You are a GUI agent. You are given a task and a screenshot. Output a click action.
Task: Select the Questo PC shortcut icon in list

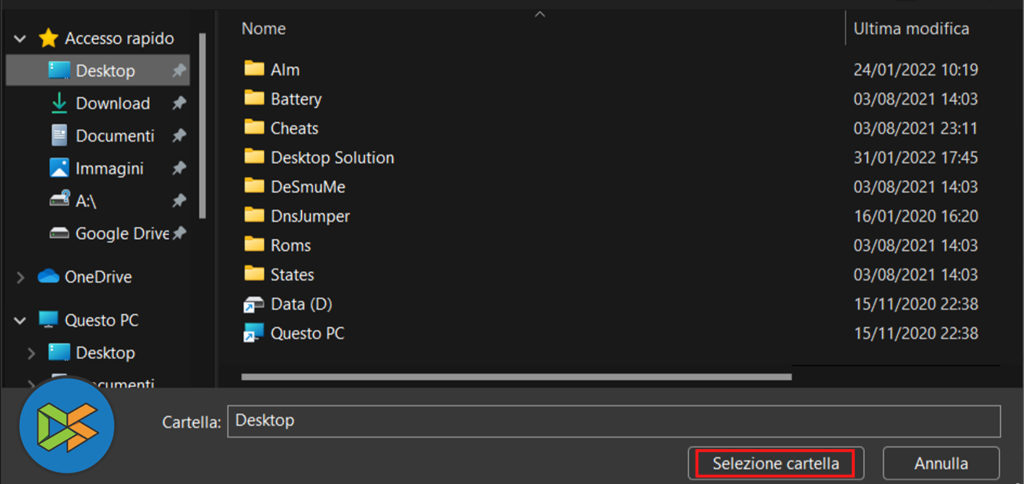click(x=253, y=333)
